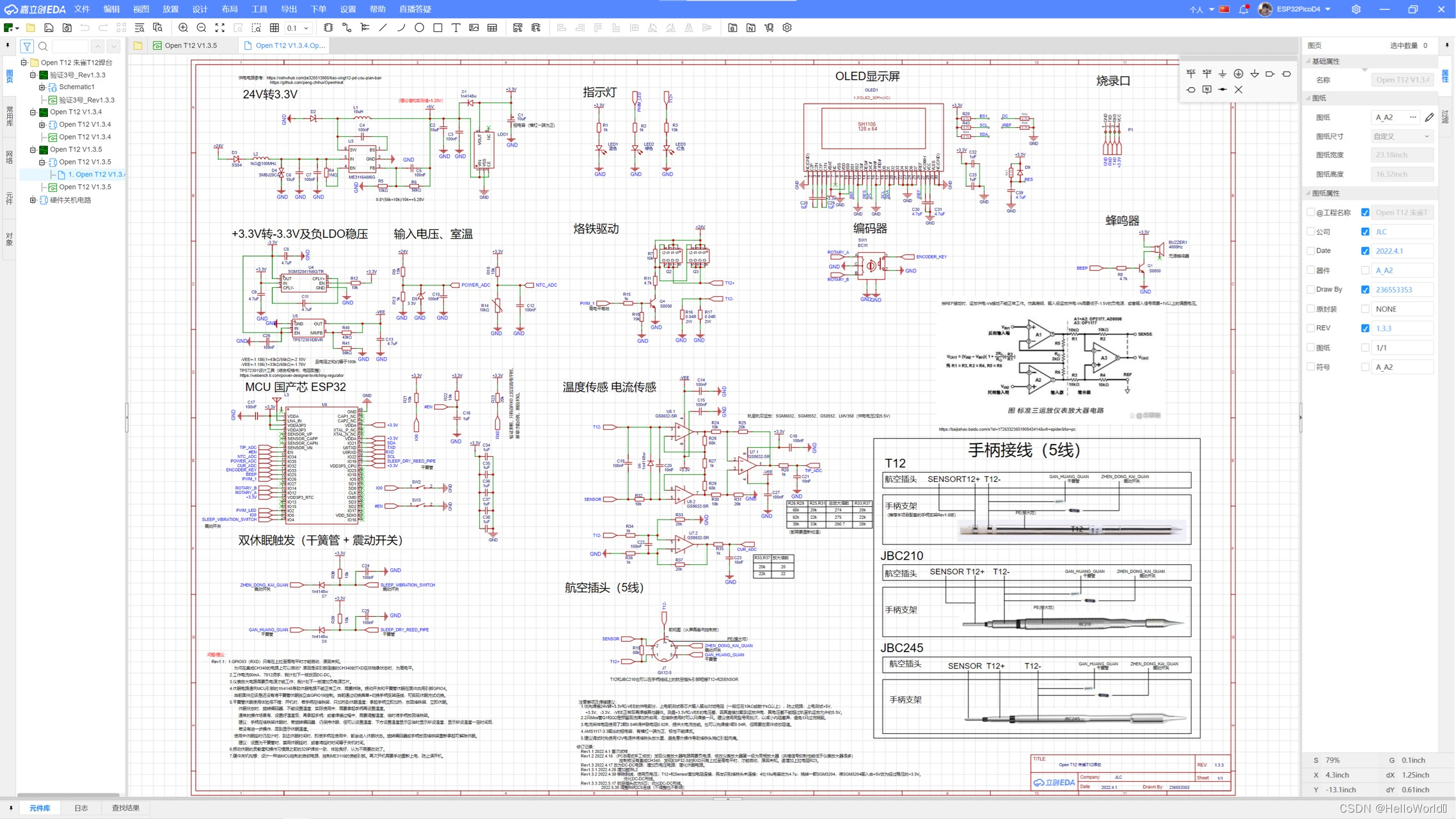Collapse the 基础属性 section

coord(1308,61)
